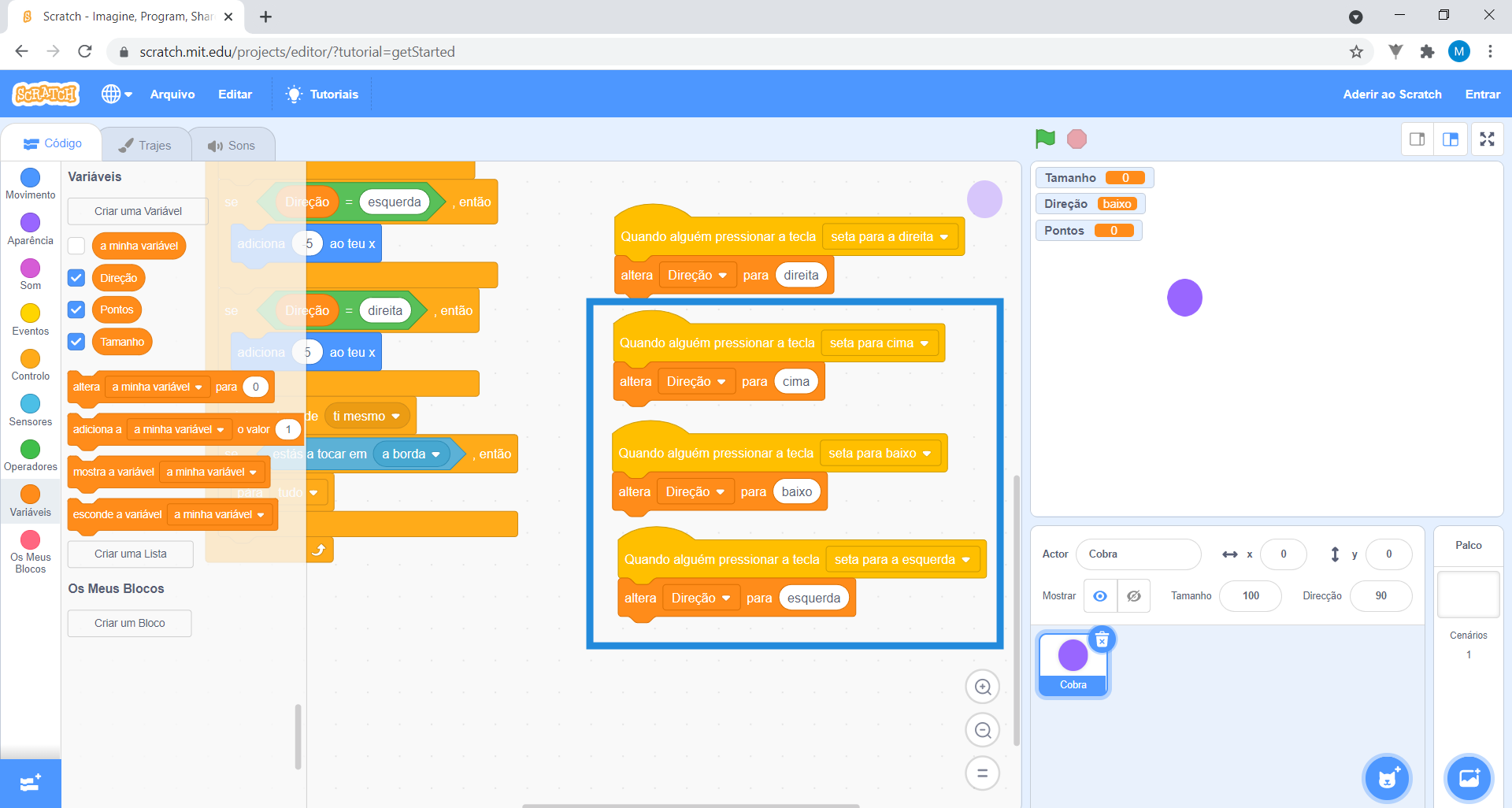Open Direção dropdown in 'para cima' block
1512x808 pixels.
pos(696,382)
